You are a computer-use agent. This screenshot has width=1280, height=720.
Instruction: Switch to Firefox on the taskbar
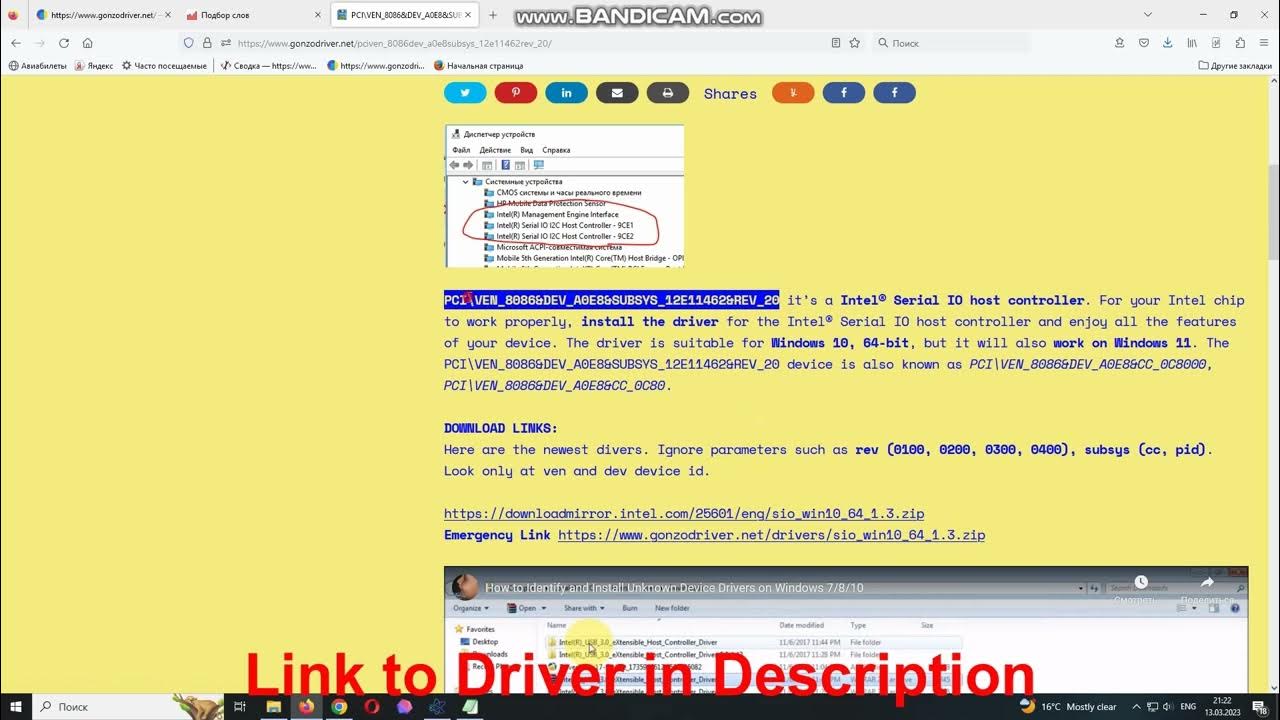(306, 706)
